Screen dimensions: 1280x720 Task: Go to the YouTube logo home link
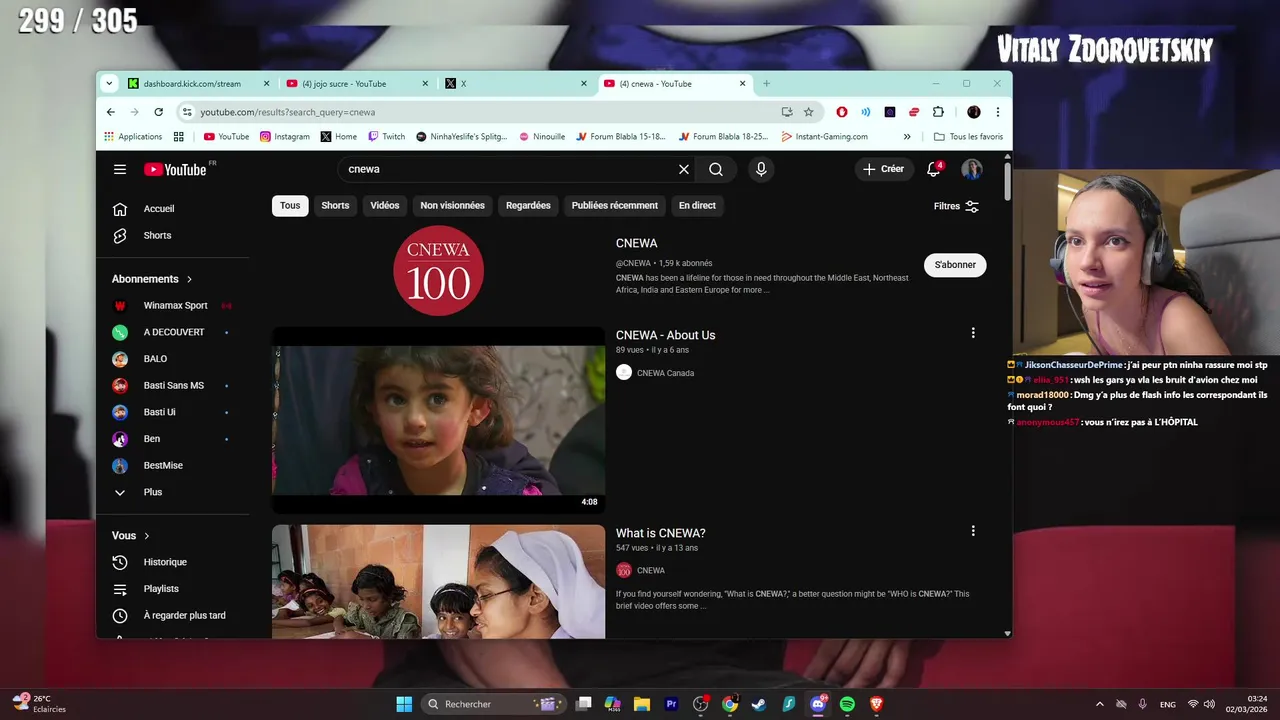[x=175, y=169]
